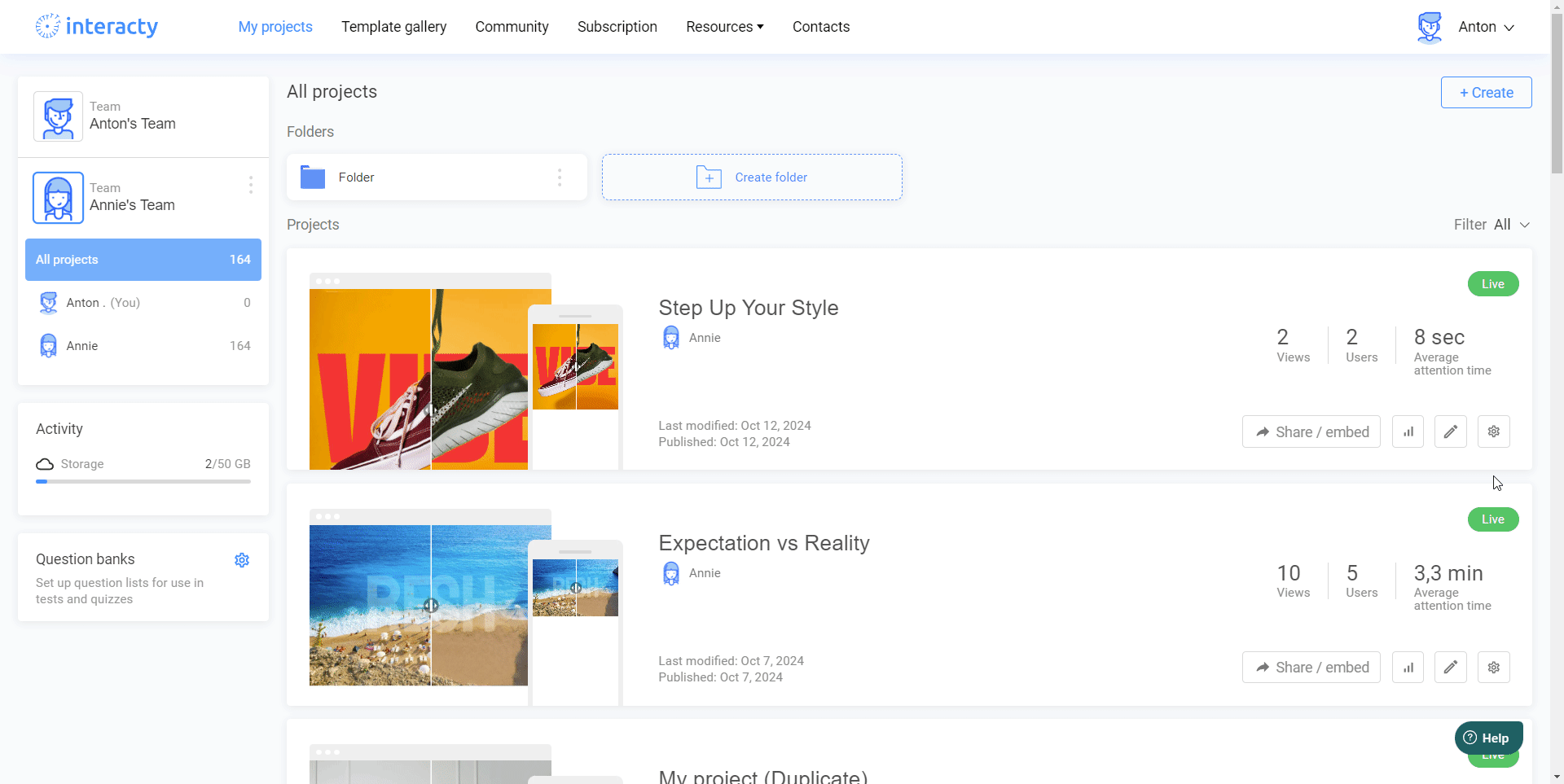Click the Storage usage progress bar

click(x=143, y=481)
